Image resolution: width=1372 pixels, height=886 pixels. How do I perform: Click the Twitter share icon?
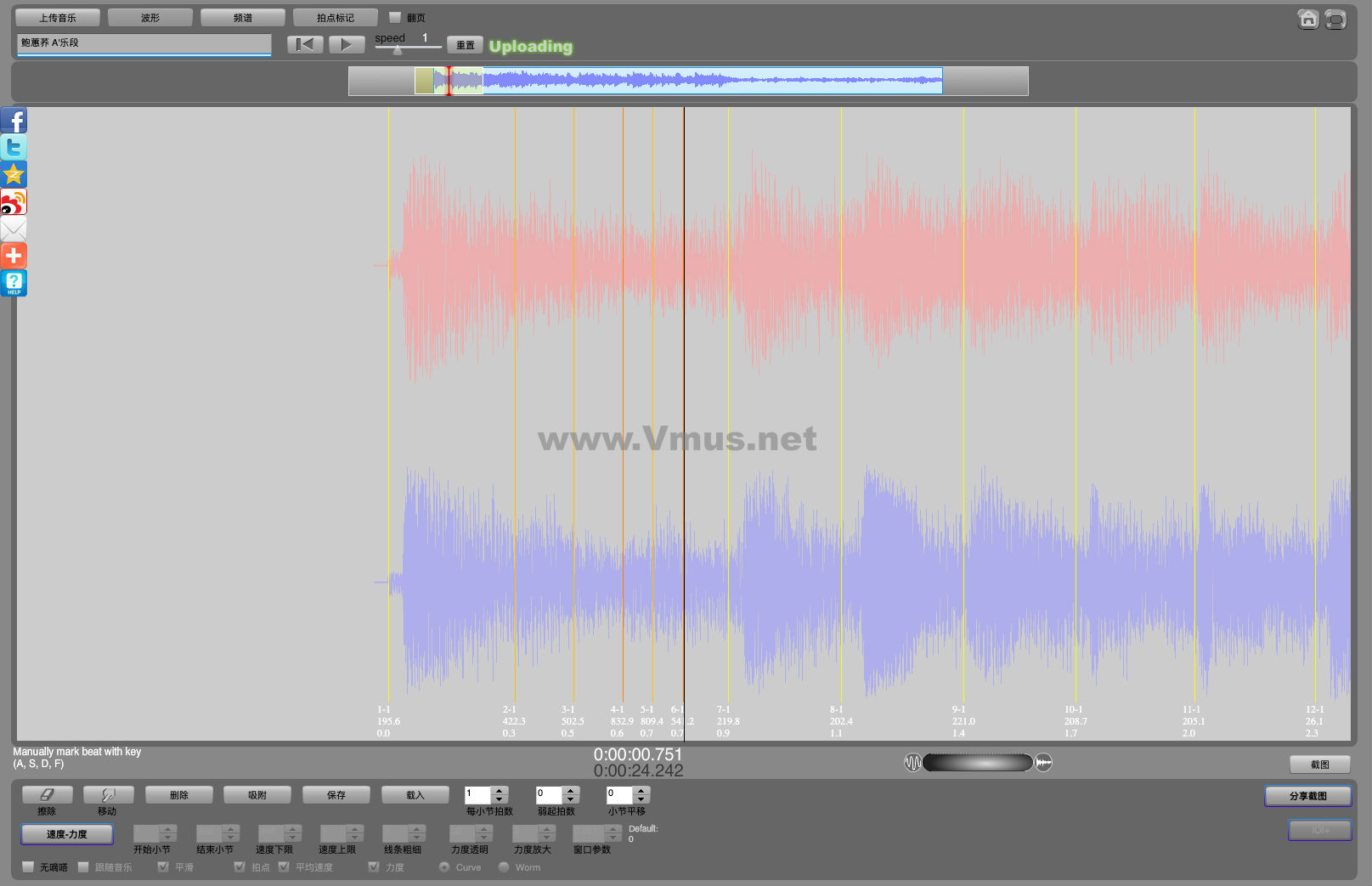[x=14, y=148]
